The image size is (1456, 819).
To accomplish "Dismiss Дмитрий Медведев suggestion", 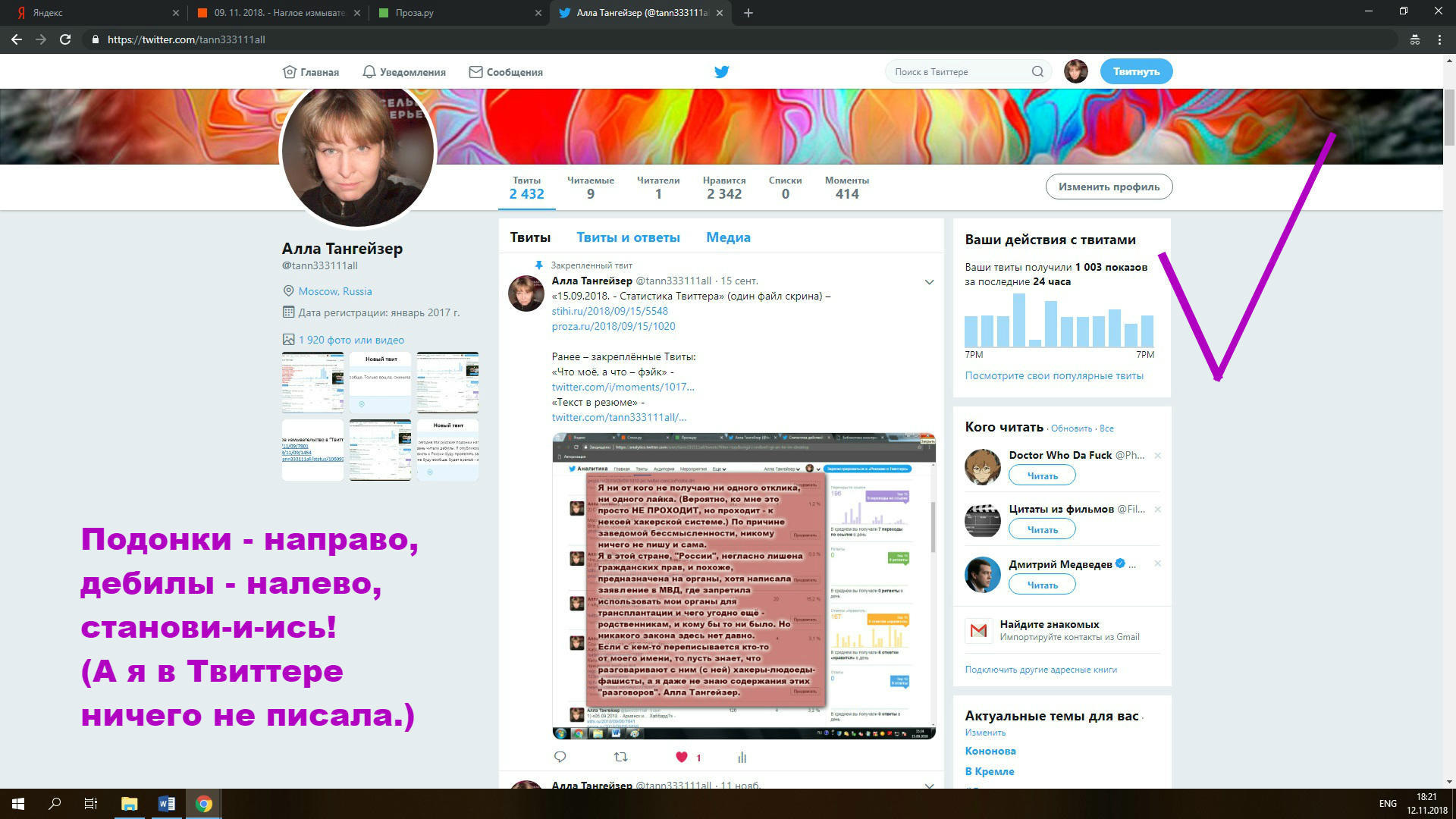I will coord(1157,563).
